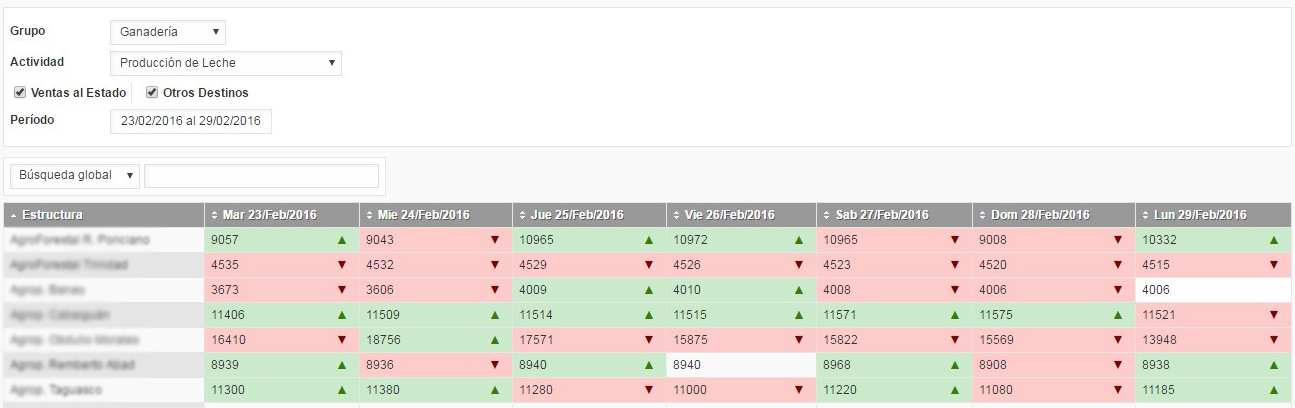This screenshot has height=408, width=1295.
Task: Click the green up arrow beside 9057
Action: tap(341, 240)
